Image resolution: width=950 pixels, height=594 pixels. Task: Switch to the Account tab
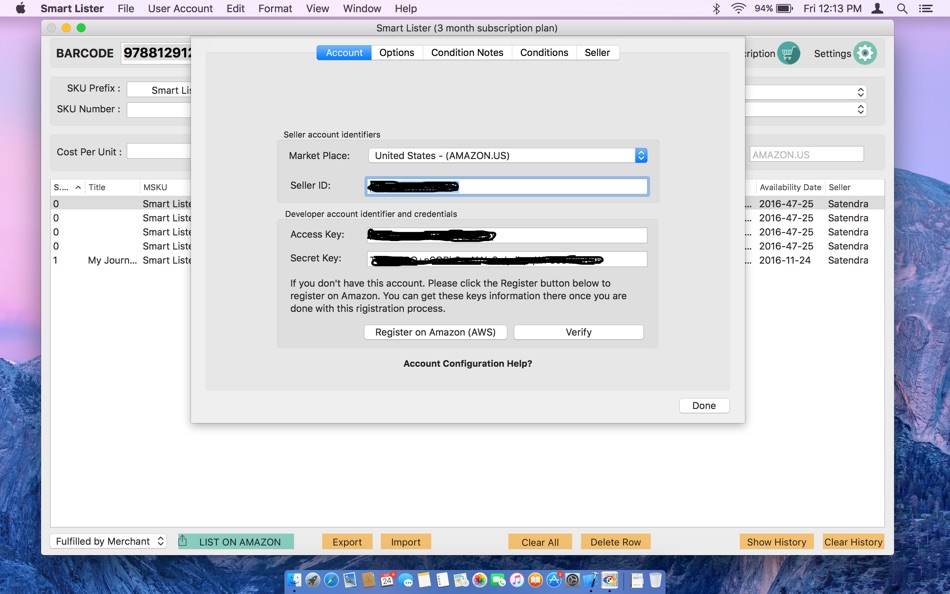[x=344, y=53]
